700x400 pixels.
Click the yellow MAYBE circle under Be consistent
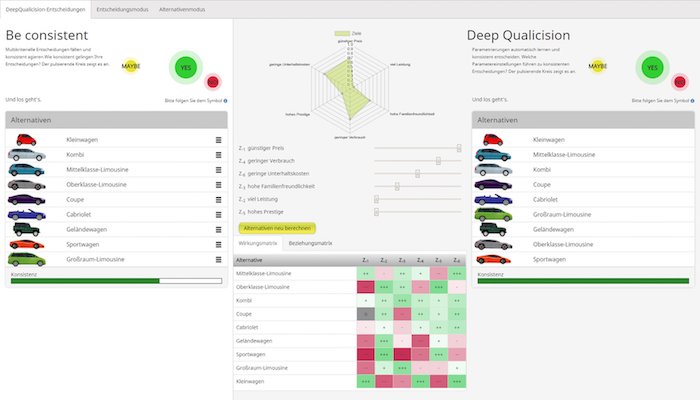(x=131, y=66)
